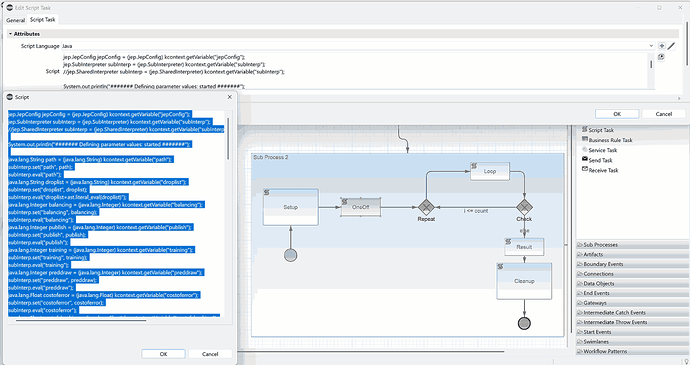Switch to the Script Task tab
690x365 pixels.
coord(43,20)
